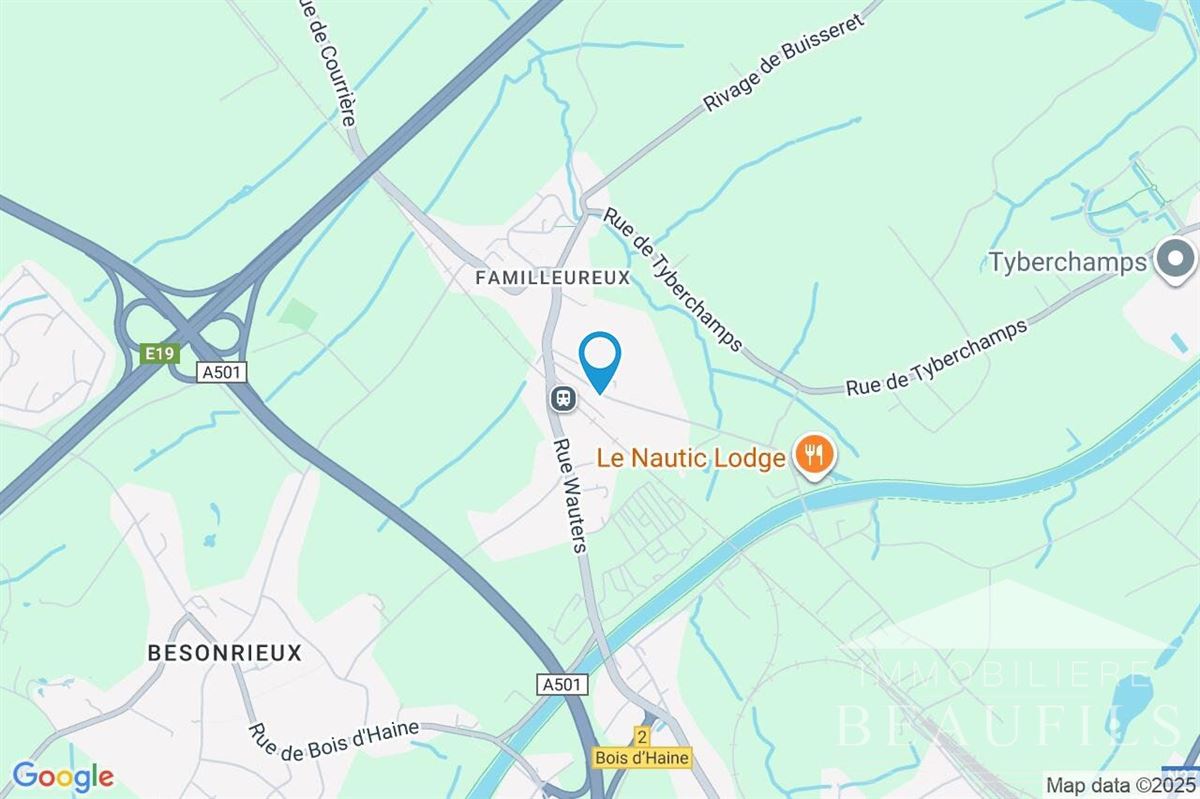
Task: Click the blue location pin marker
Action: (x=600, y=360)
